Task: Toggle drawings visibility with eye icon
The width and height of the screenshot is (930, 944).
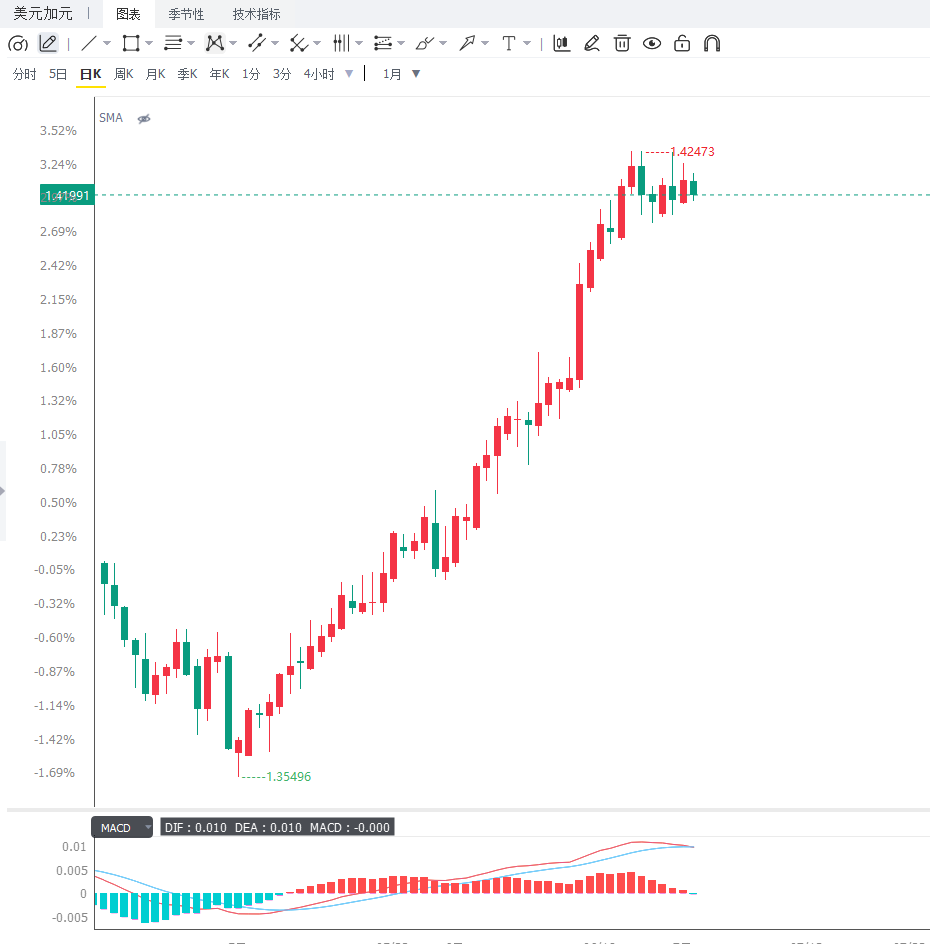Action: tap(652, 43)
